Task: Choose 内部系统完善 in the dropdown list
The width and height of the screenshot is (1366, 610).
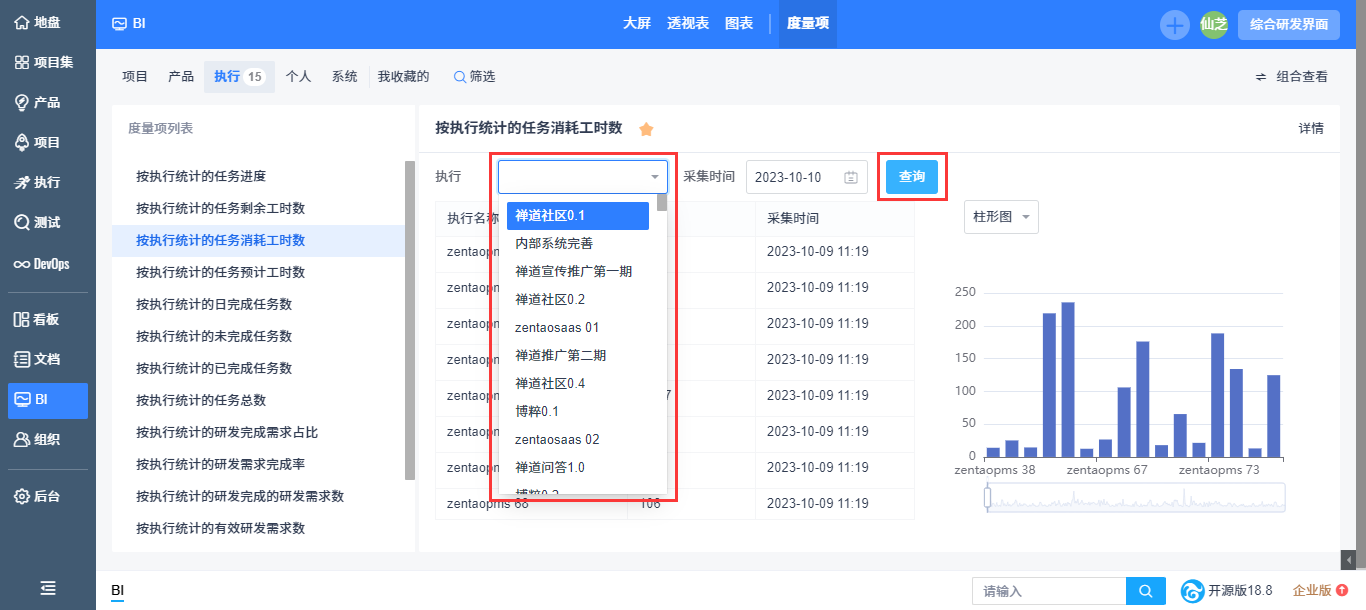Action: 578,243
